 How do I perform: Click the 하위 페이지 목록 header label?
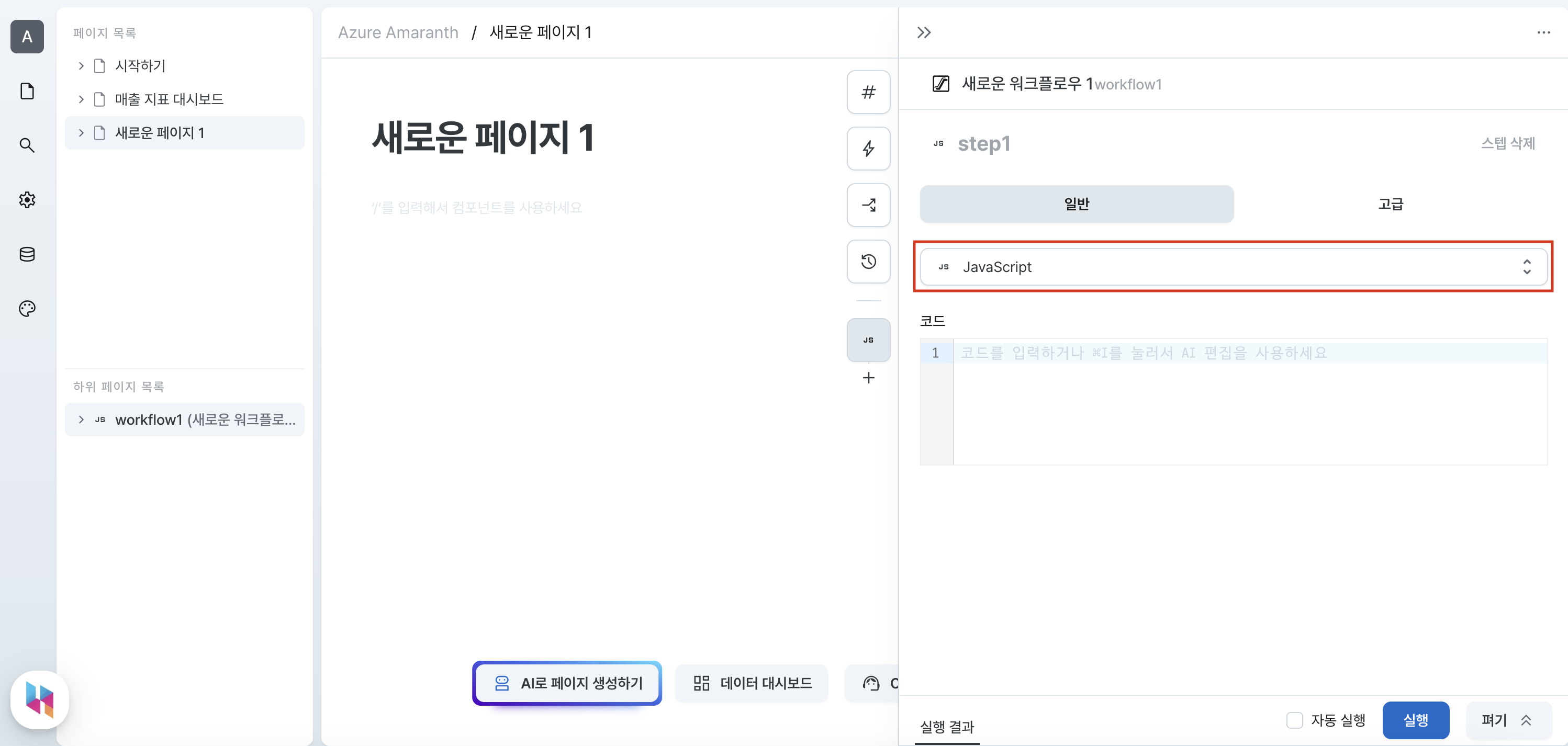pyautogui.click(x=119, y=387)
